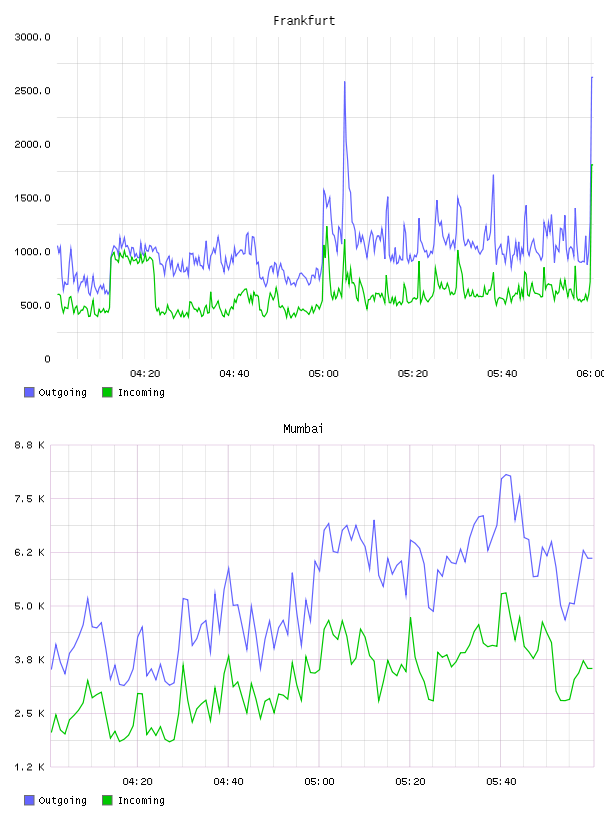Click the Mumbai chart title
608x816 pixels.
[303, 429]
